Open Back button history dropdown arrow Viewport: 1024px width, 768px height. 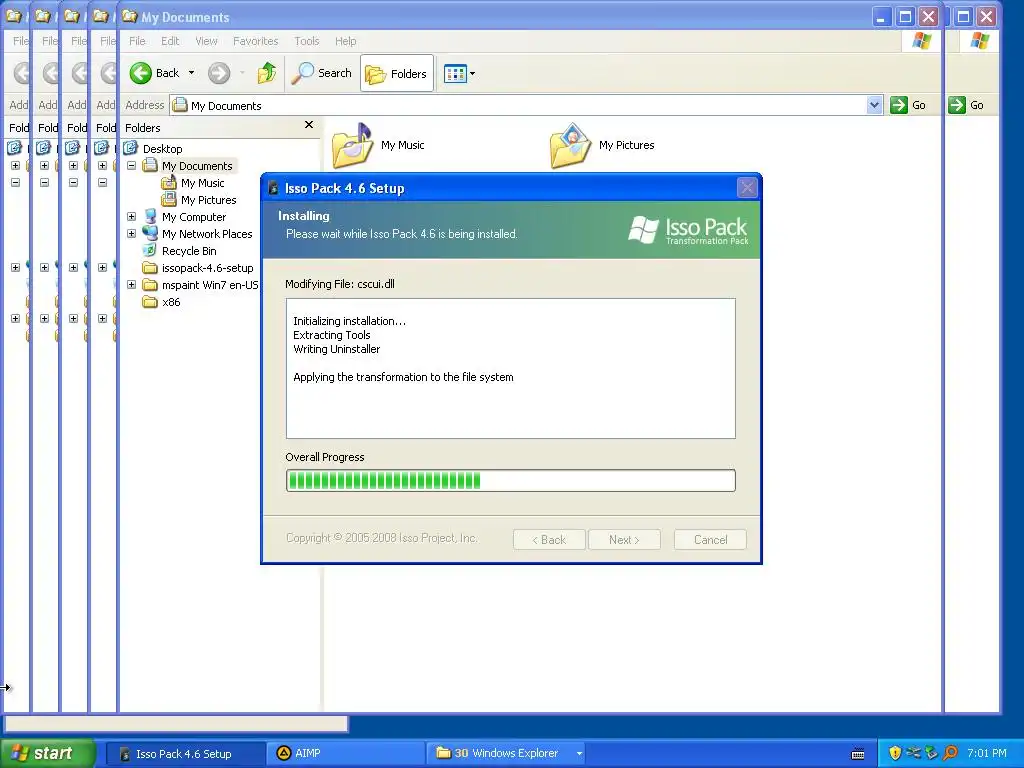(x=191, y=73)
